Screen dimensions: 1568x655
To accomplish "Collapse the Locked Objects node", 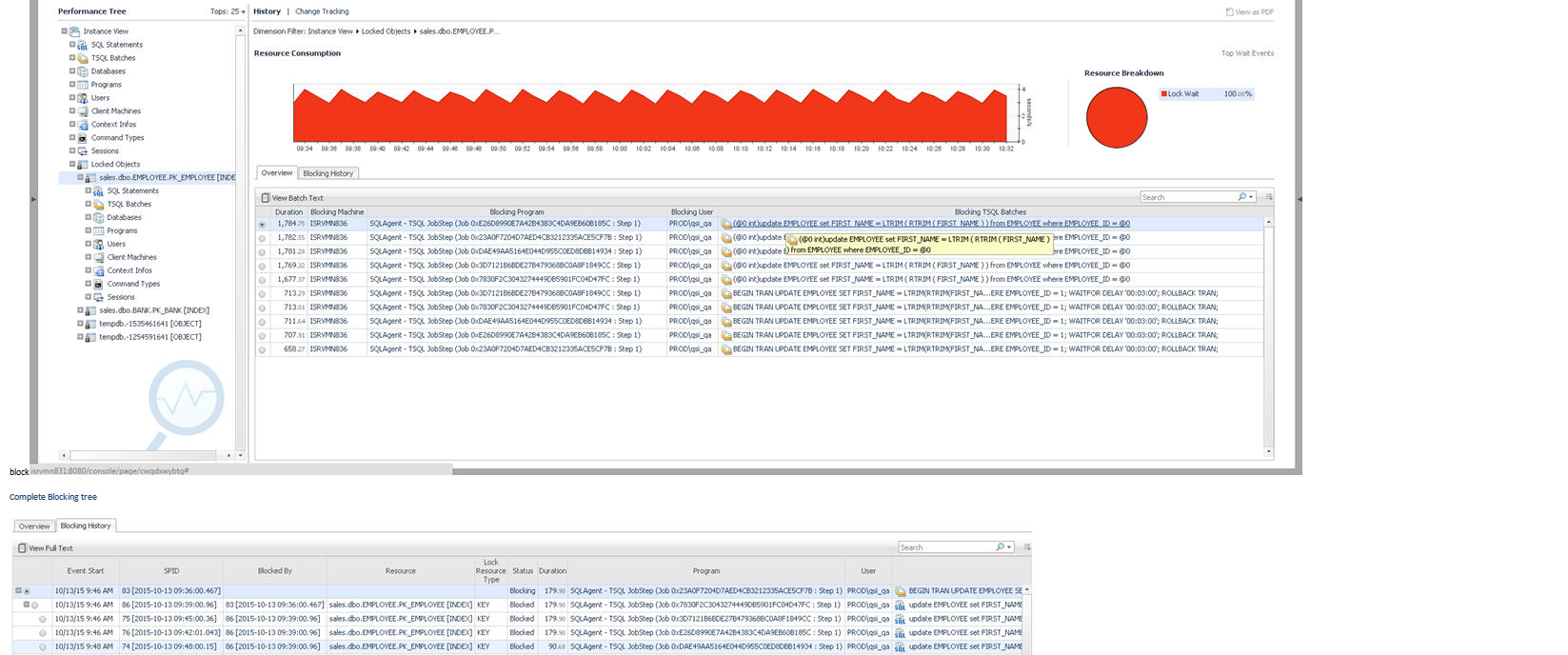I will coord(72,165).
